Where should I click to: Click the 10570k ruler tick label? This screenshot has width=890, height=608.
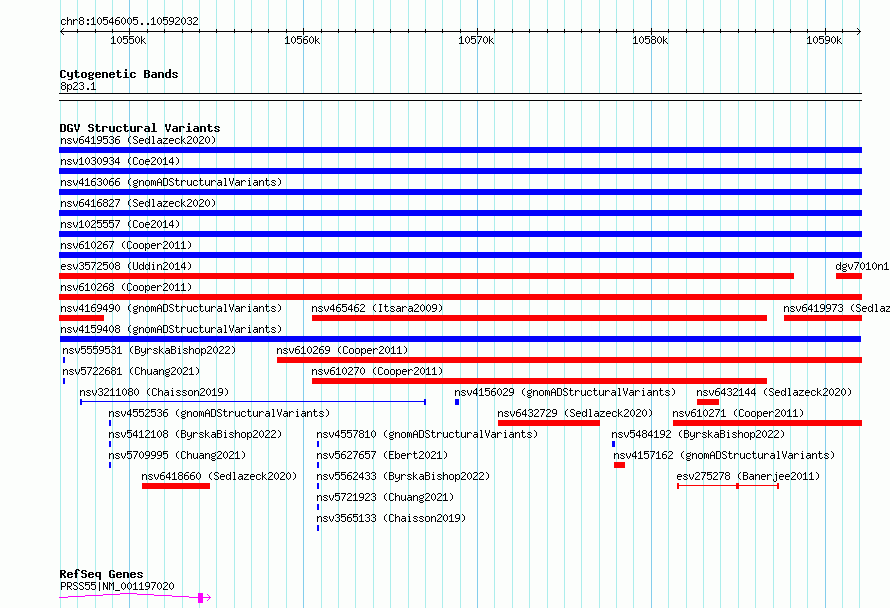pyautogui.click(x=476, y=40)
